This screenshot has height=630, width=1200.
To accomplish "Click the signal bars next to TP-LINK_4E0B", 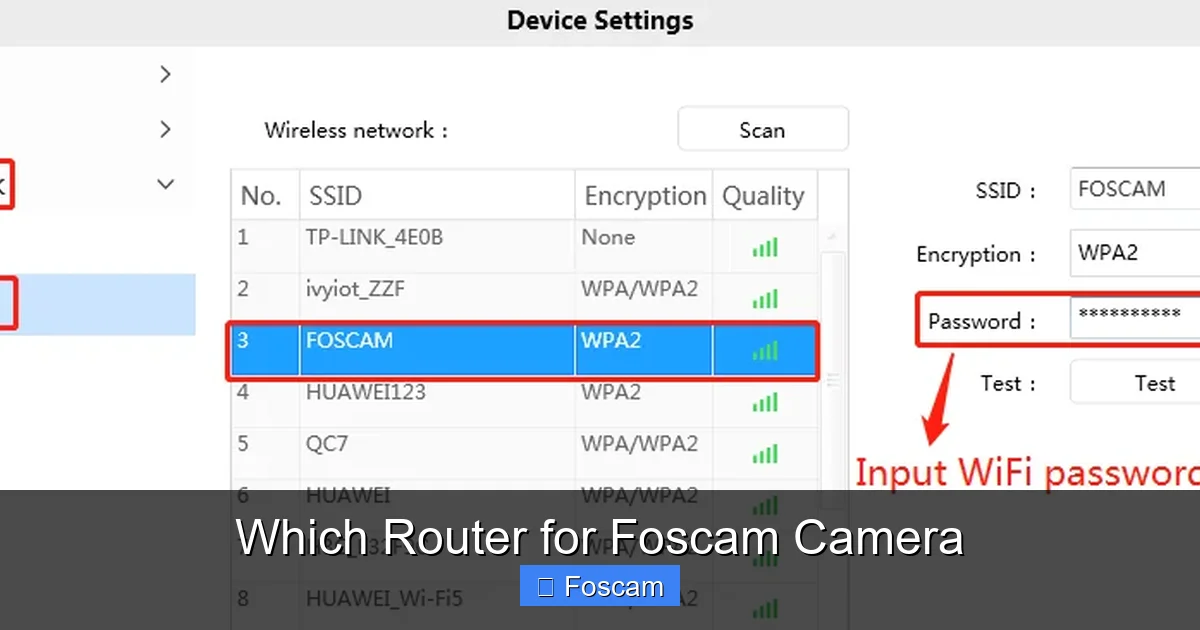I will (765, 246).
